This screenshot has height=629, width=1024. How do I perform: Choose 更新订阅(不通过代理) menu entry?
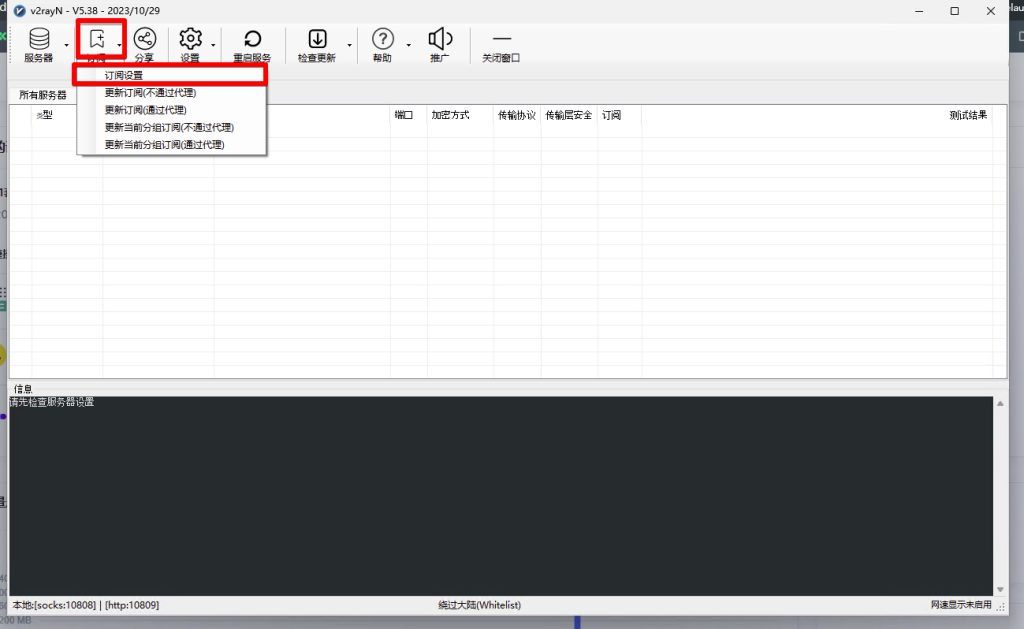(171, 93)
